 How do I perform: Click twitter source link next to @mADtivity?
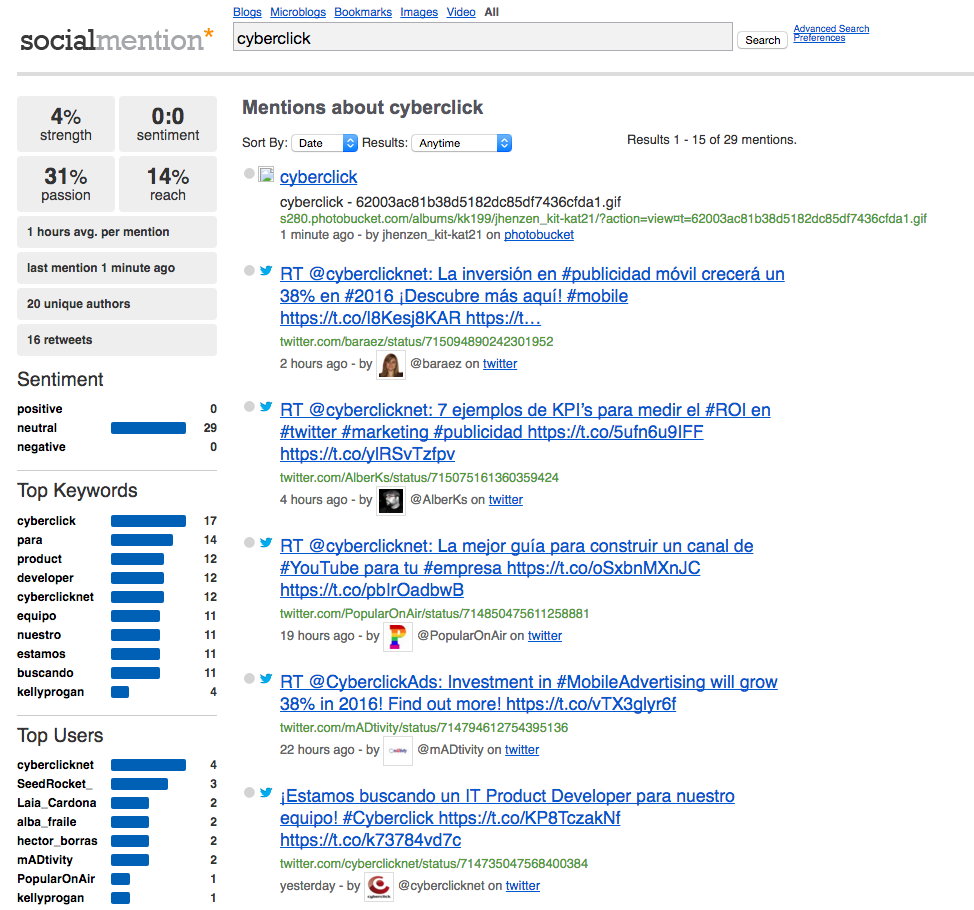click(522, 750)
